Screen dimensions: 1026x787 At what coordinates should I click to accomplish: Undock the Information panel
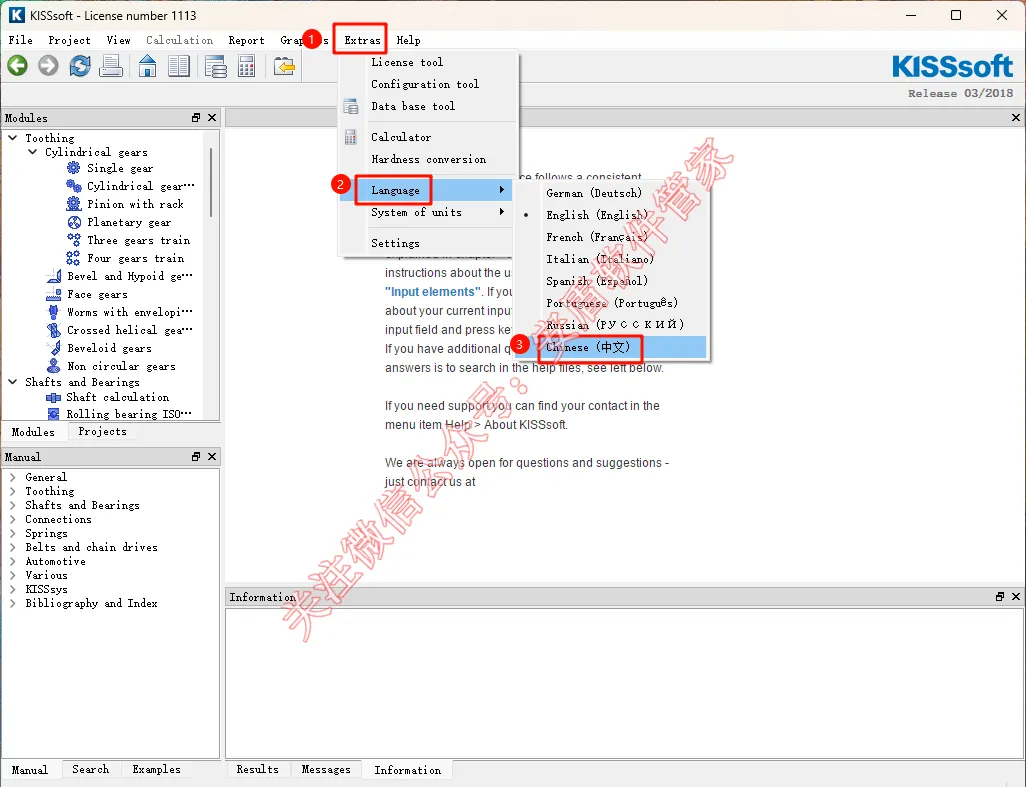(x=1000, y=597)
